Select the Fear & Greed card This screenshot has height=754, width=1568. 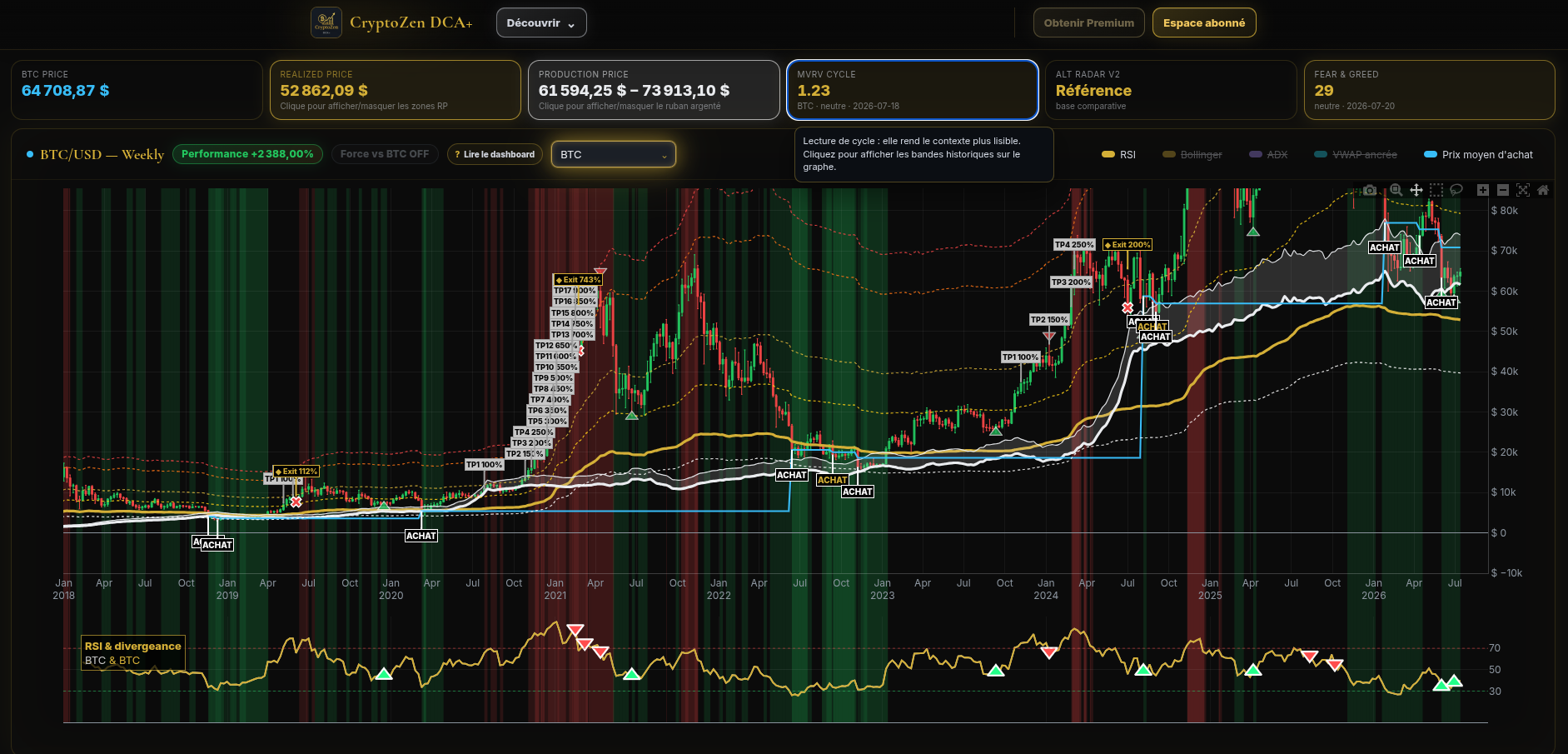pos(1430,90)
